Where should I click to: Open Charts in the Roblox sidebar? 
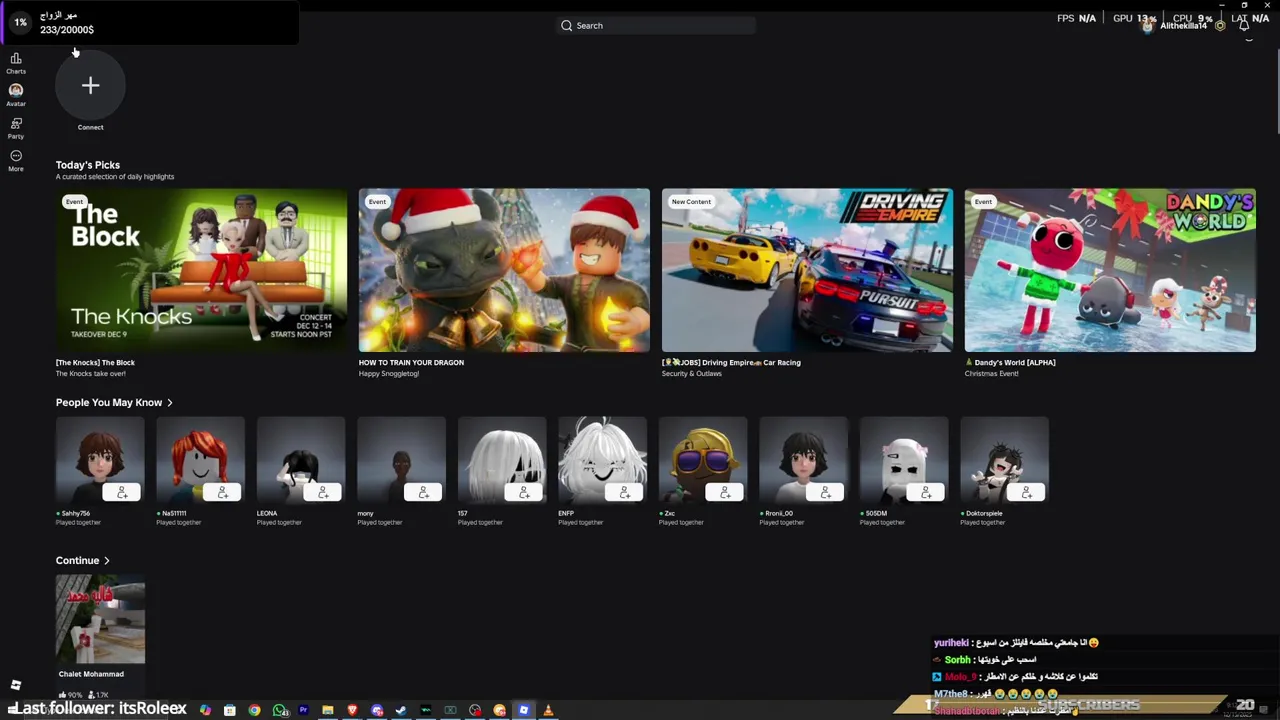coord(16,63)
